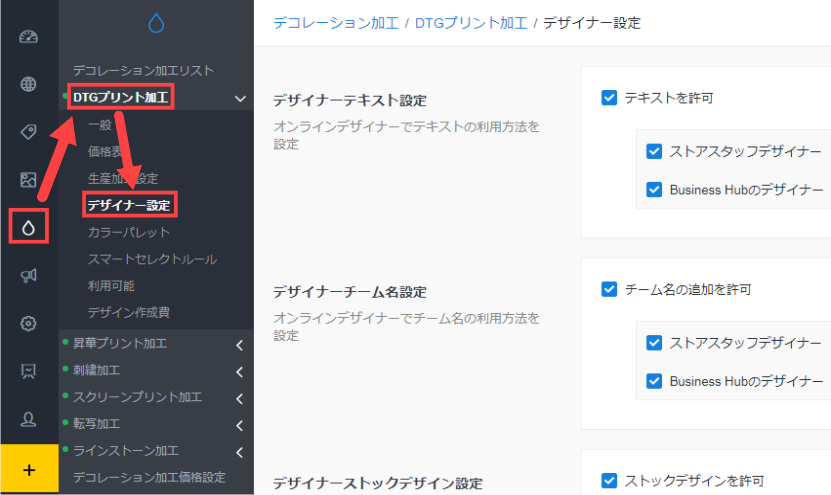831x495 pixels.
Task: Click デコレーション加工 breadcrumb link
Action: coord(335,22)
